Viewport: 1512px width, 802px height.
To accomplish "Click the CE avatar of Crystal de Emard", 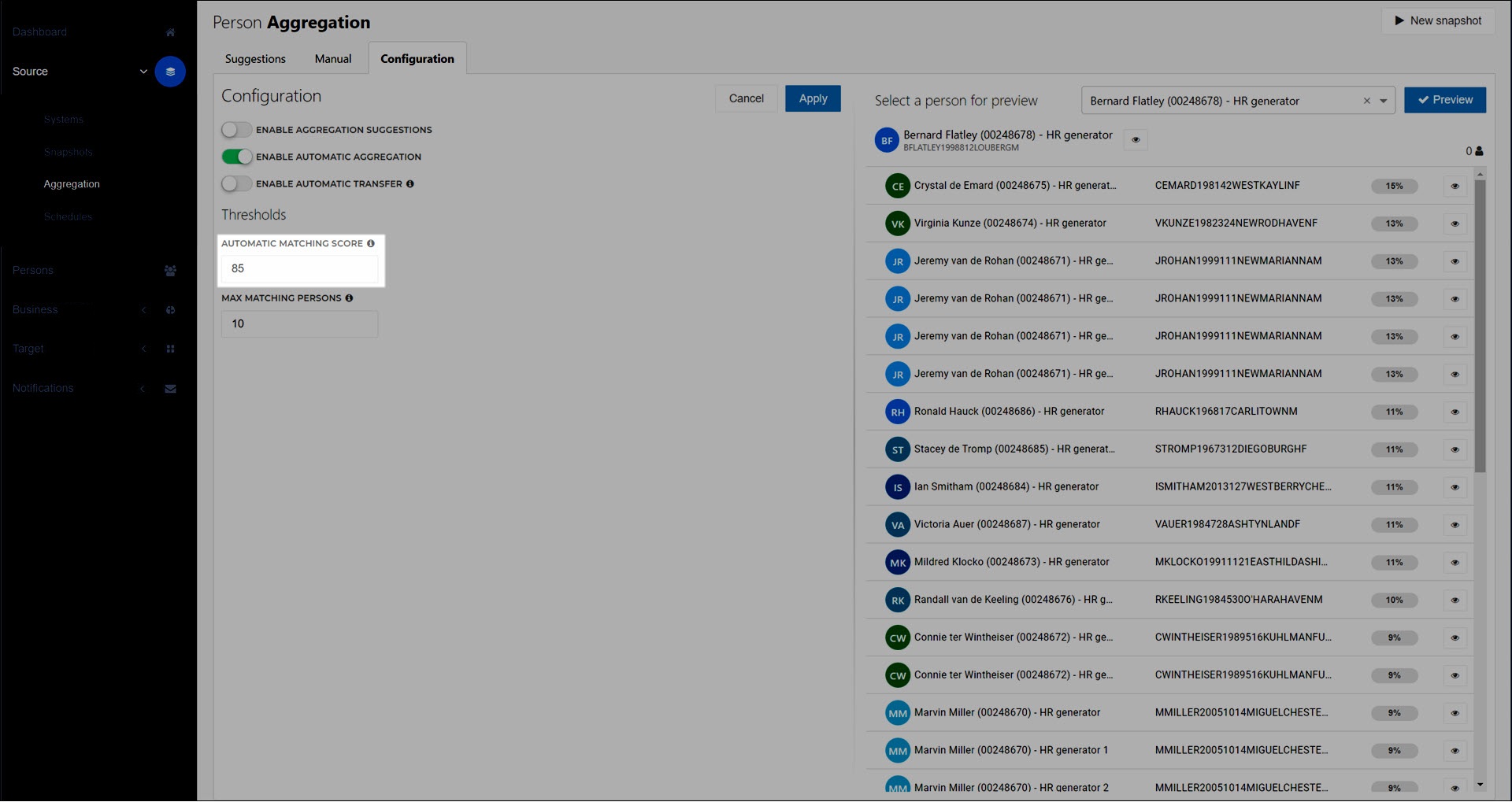I will click(898, 187).
